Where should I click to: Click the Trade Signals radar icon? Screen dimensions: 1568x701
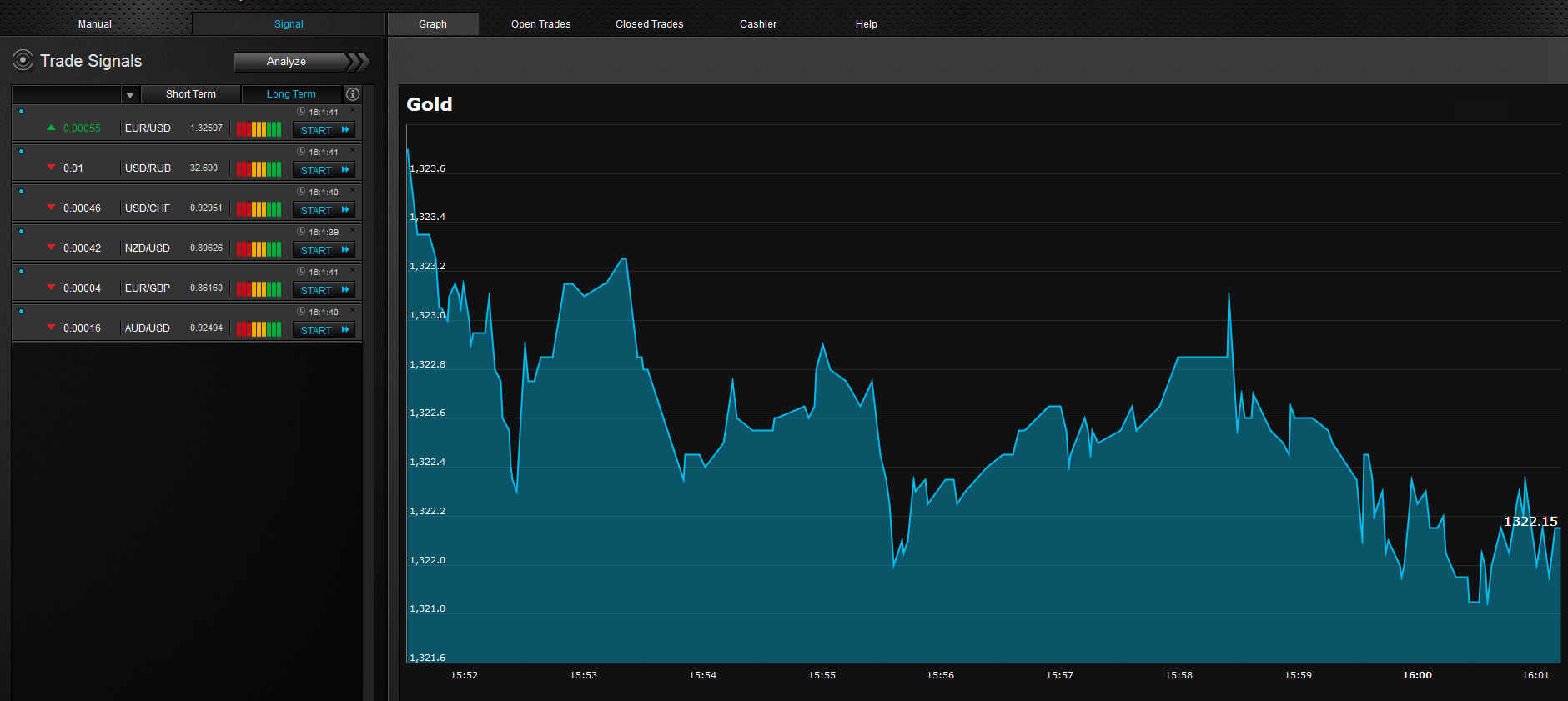click(23, 60)
